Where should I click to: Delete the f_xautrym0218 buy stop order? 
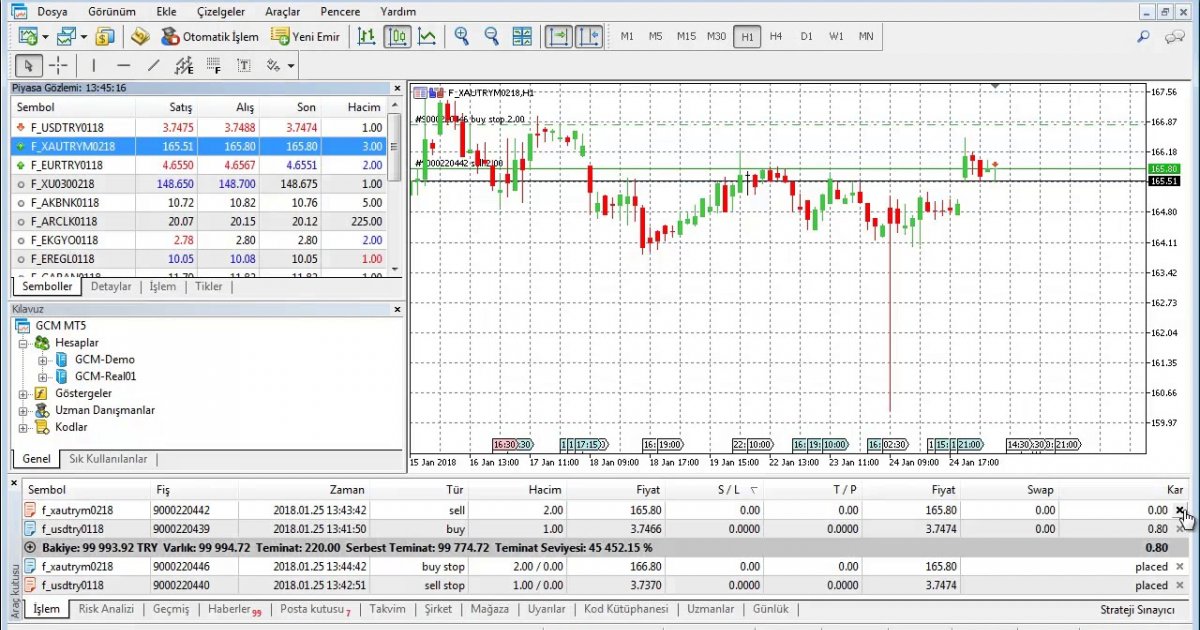(x=1179, y=567)
